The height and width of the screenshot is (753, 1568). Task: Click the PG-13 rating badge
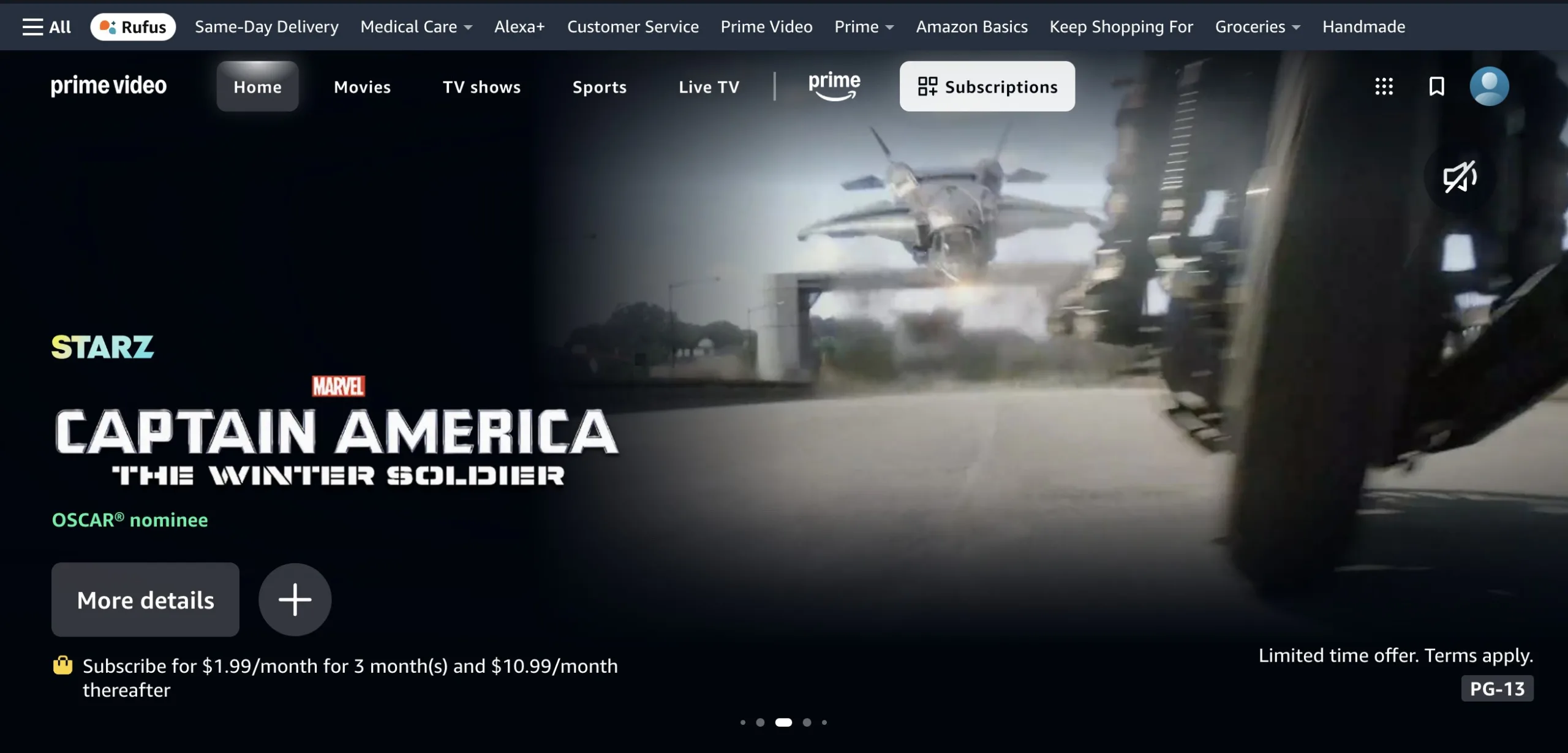pos(1496,688)
